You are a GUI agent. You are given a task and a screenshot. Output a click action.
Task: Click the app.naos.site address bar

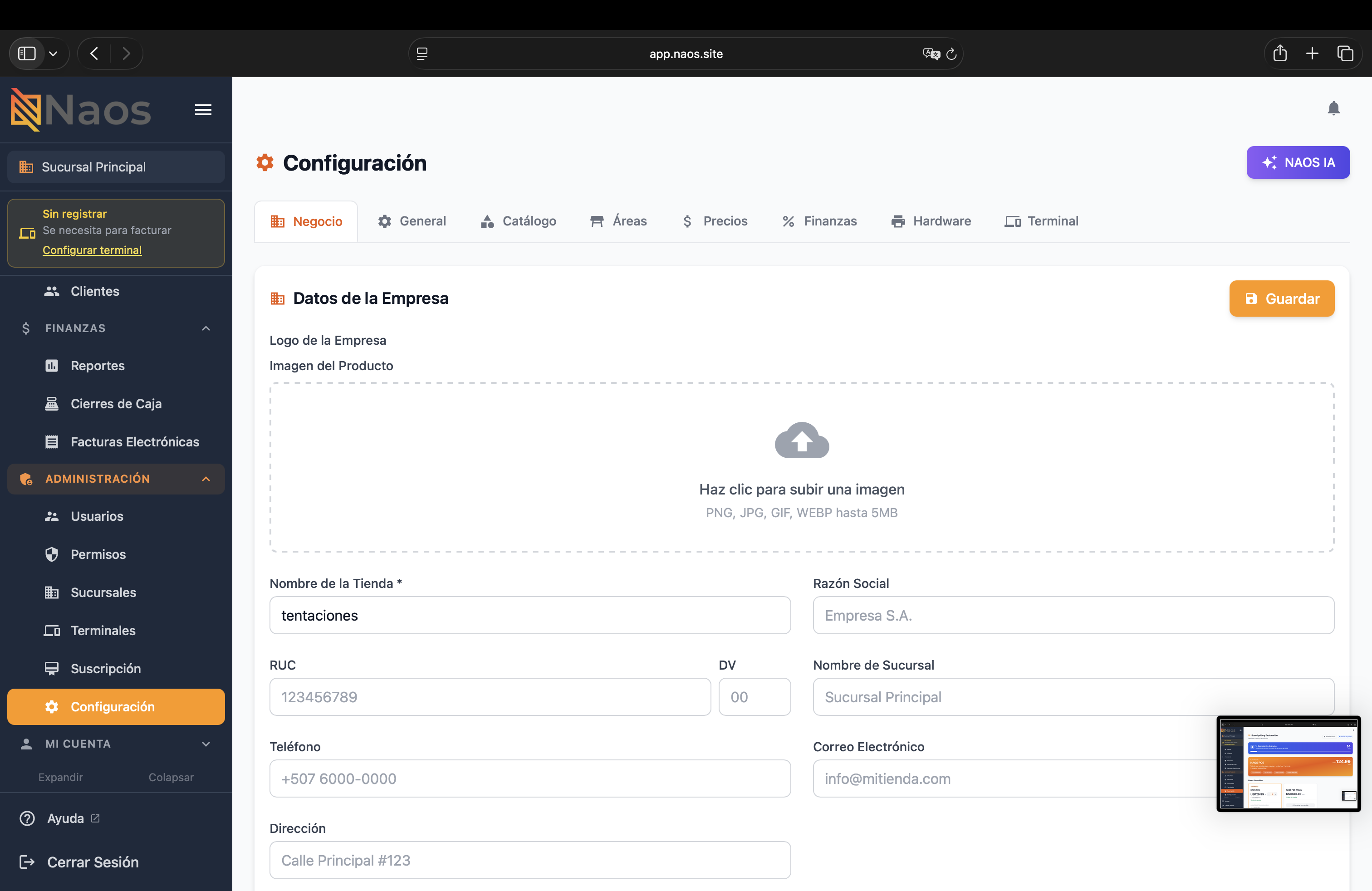pos(686,54)
